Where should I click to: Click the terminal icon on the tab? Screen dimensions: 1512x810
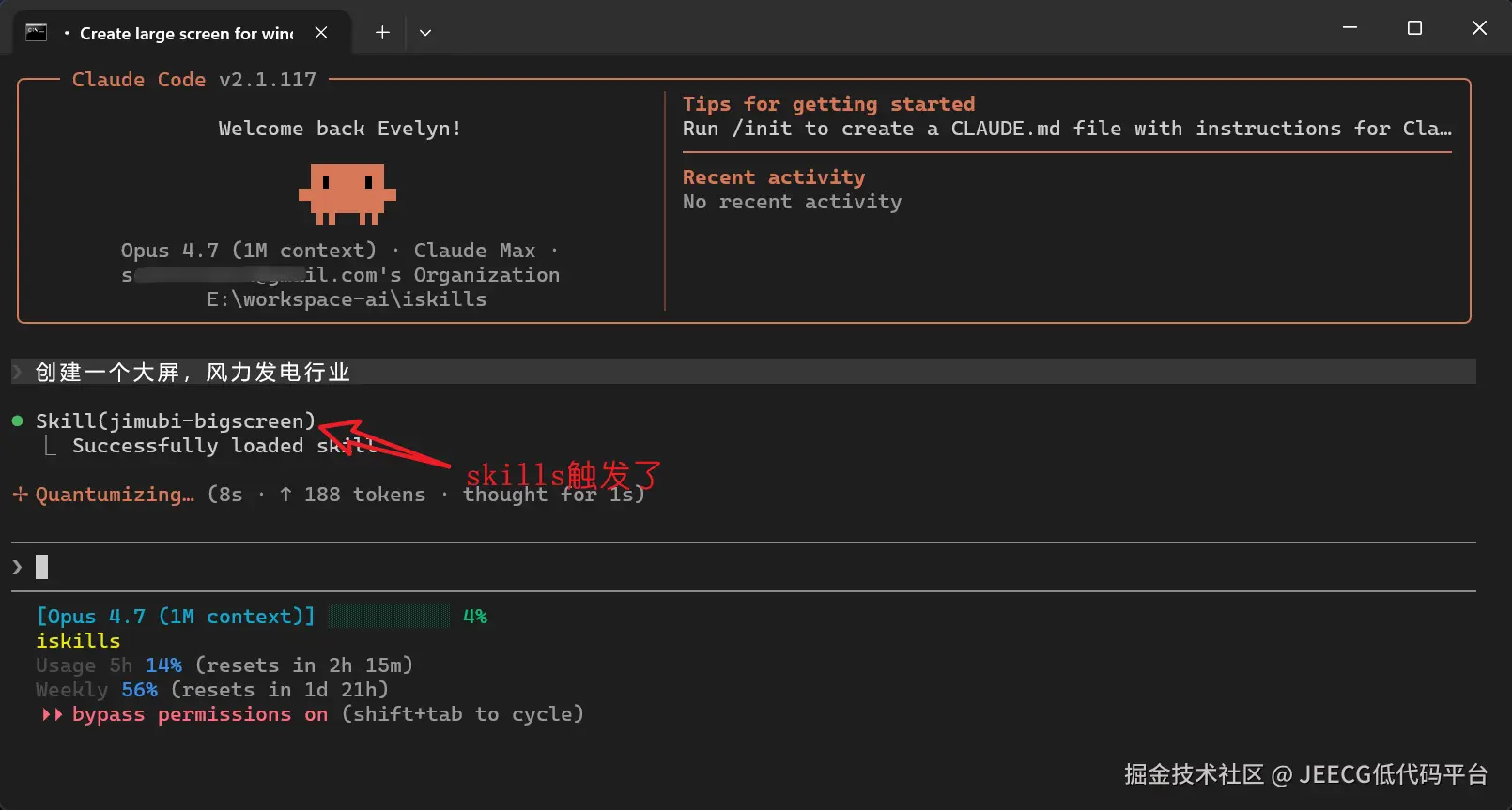point(37,33)
